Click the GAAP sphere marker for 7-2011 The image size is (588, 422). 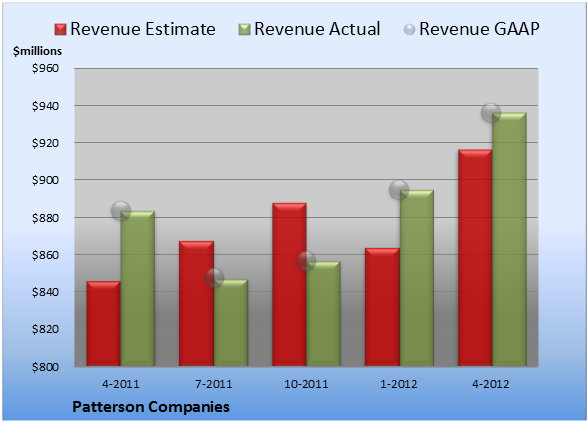[214, 278]
